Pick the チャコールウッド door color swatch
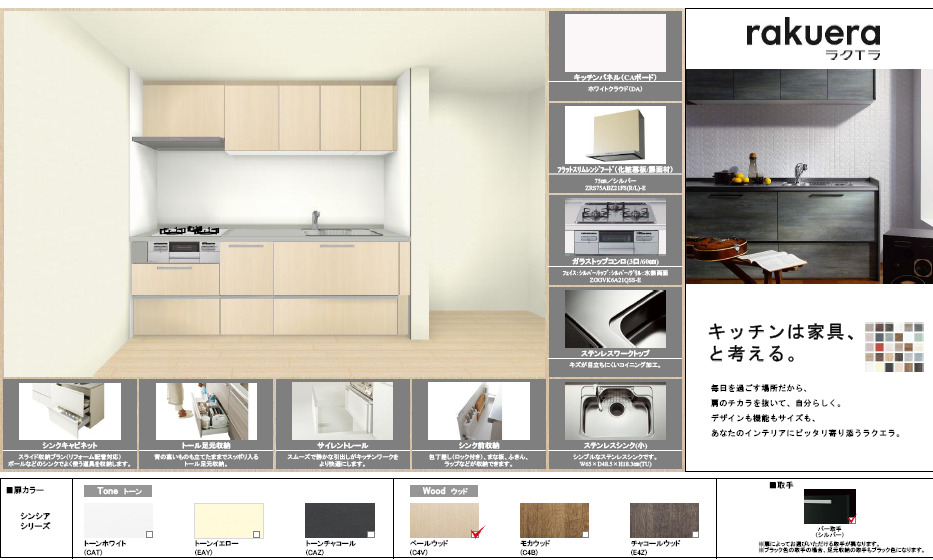This screenshot has width=933, height=560. pos(664,519)
